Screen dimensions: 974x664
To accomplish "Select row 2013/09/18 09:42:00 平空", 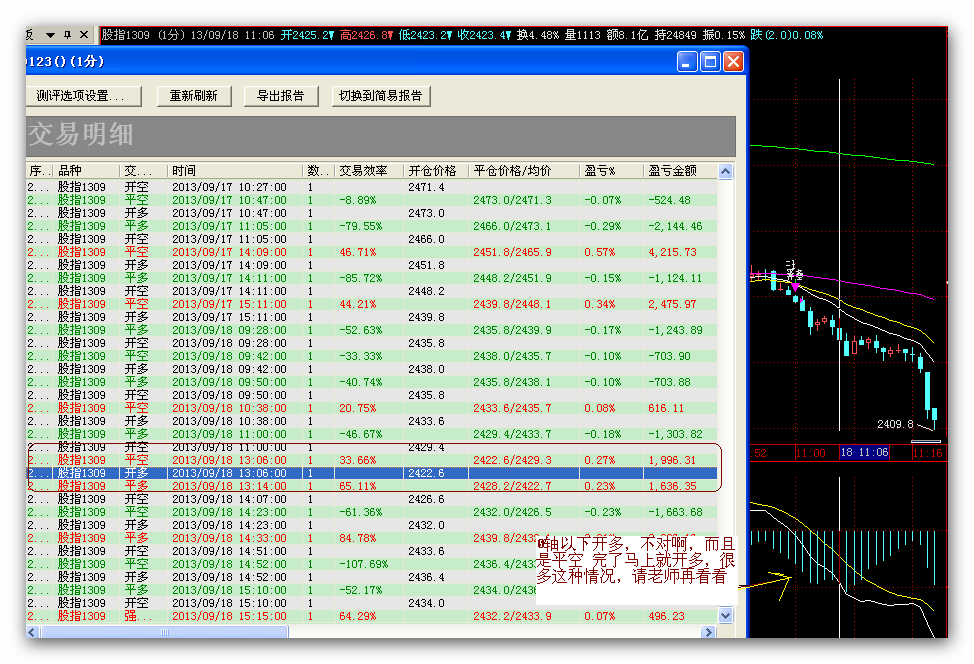I will (x=371, y=357).
